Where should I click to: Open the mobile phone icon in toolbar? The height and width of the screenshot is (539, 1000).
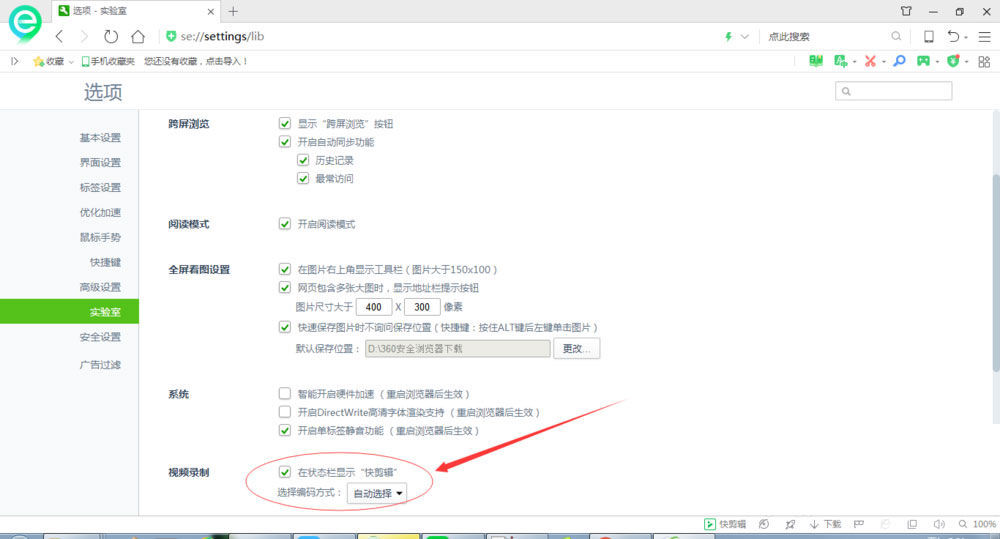click(x=929, y=36)
